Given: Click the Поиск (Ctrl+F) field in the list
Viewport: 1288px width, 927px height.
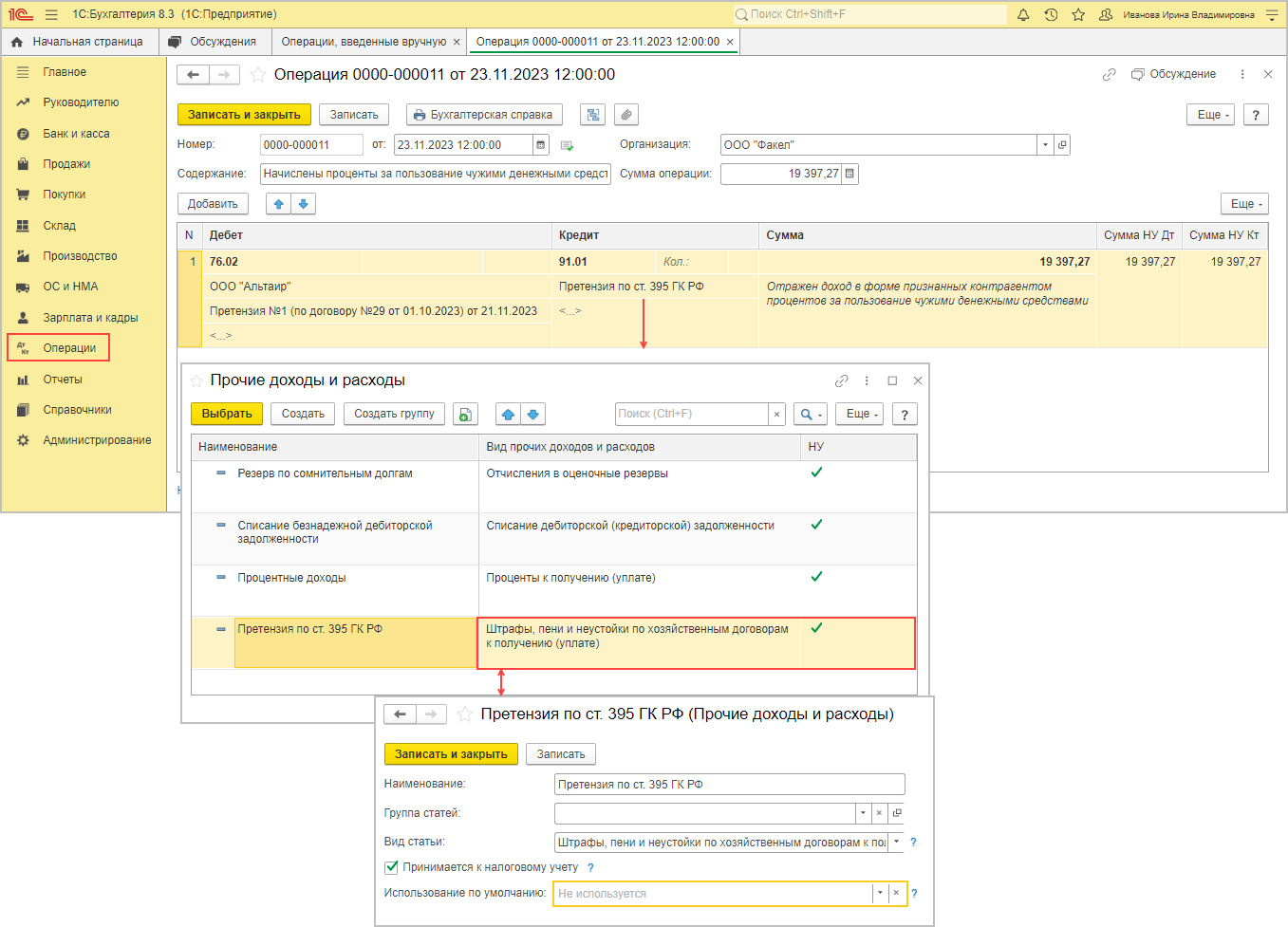Looking at the screenshot, I should pyautogui.click(x=692, y=415).
